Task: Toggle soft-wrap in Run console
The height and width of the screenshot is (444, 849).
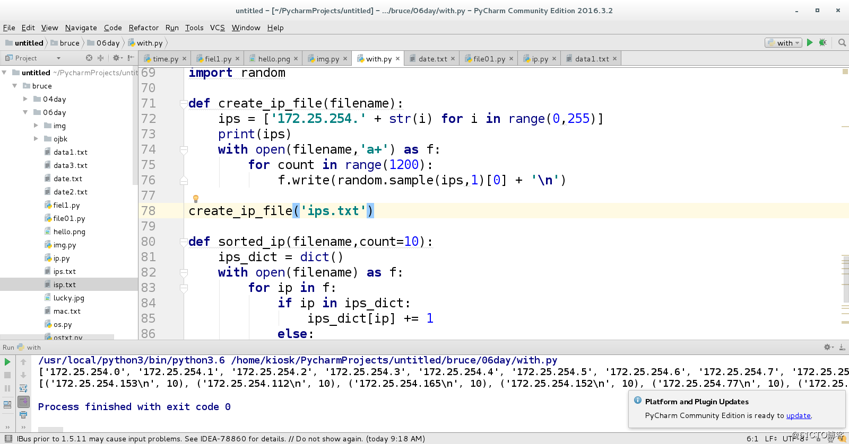Action: [x=23, y=388]
